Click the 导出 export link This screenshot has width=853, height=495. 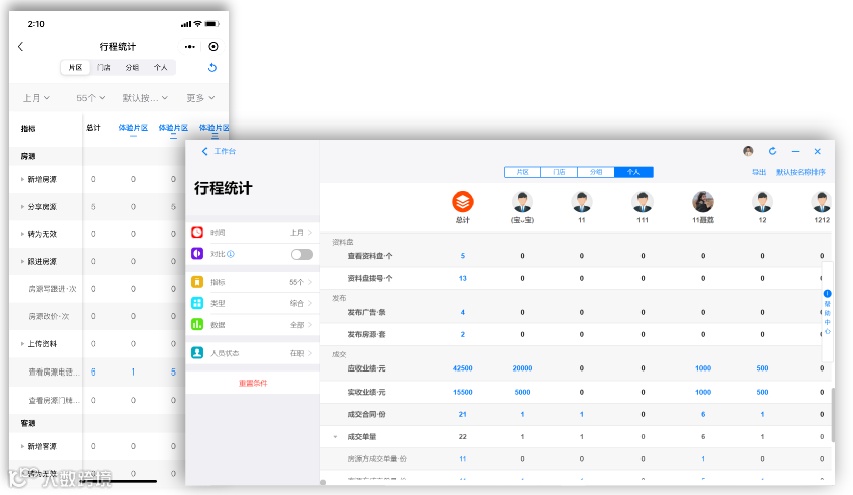pos(759,172)
